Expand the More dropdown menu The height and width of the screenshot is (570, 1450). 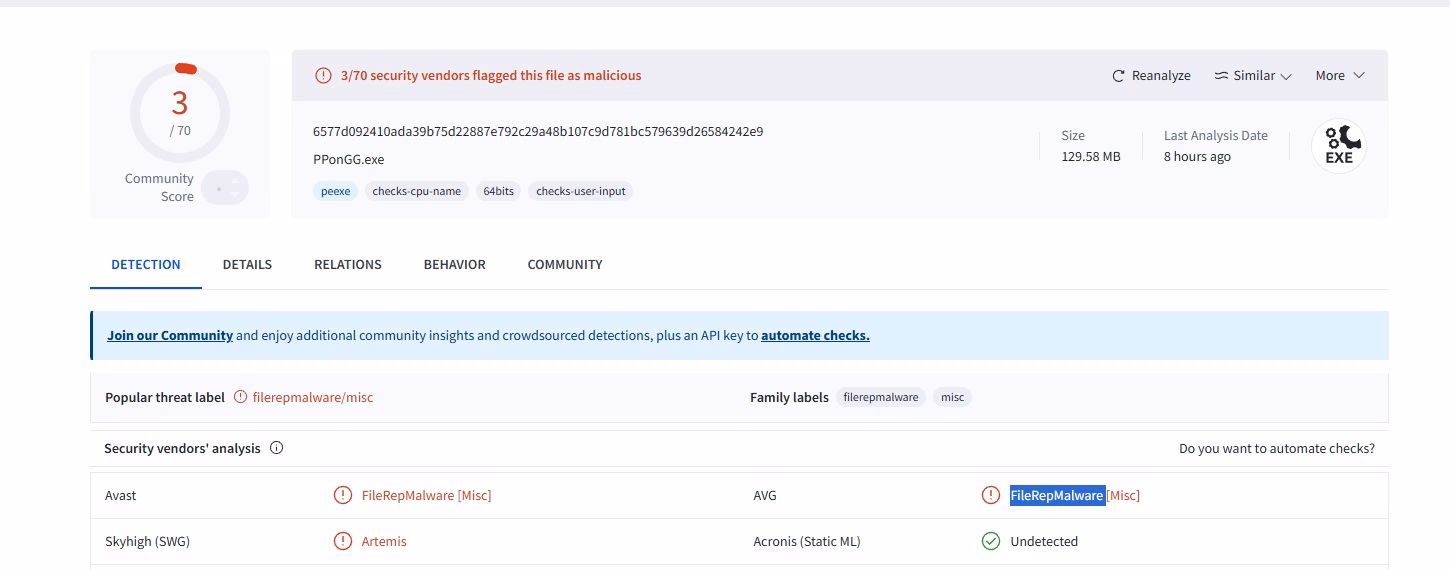[x=1340, y=76]
